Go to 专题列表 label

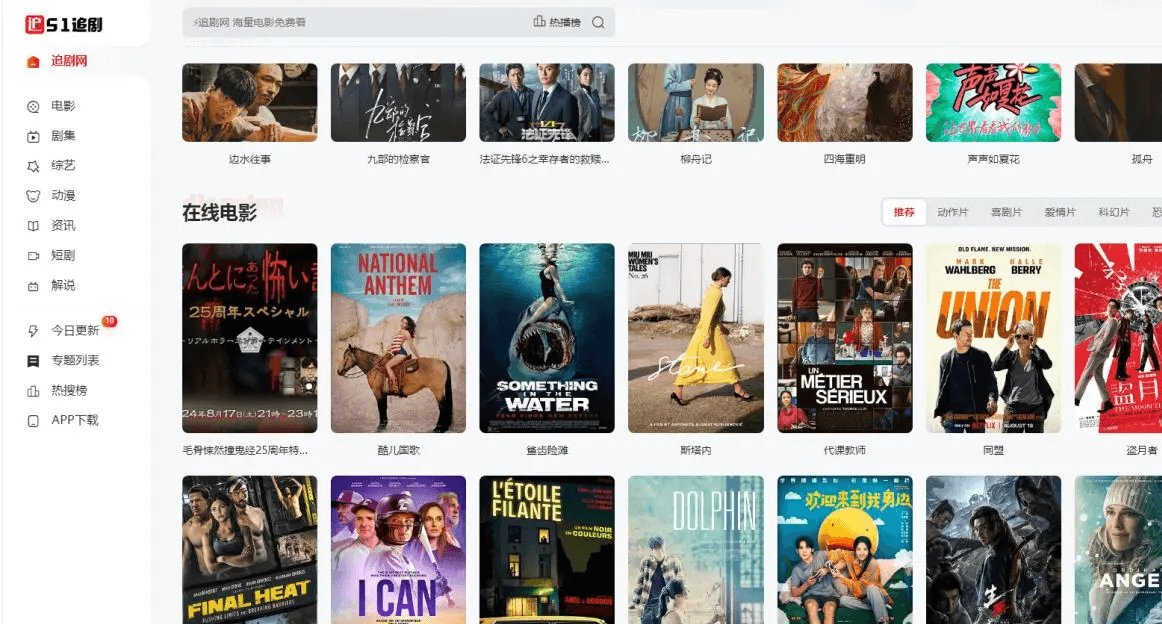point(75,360)
